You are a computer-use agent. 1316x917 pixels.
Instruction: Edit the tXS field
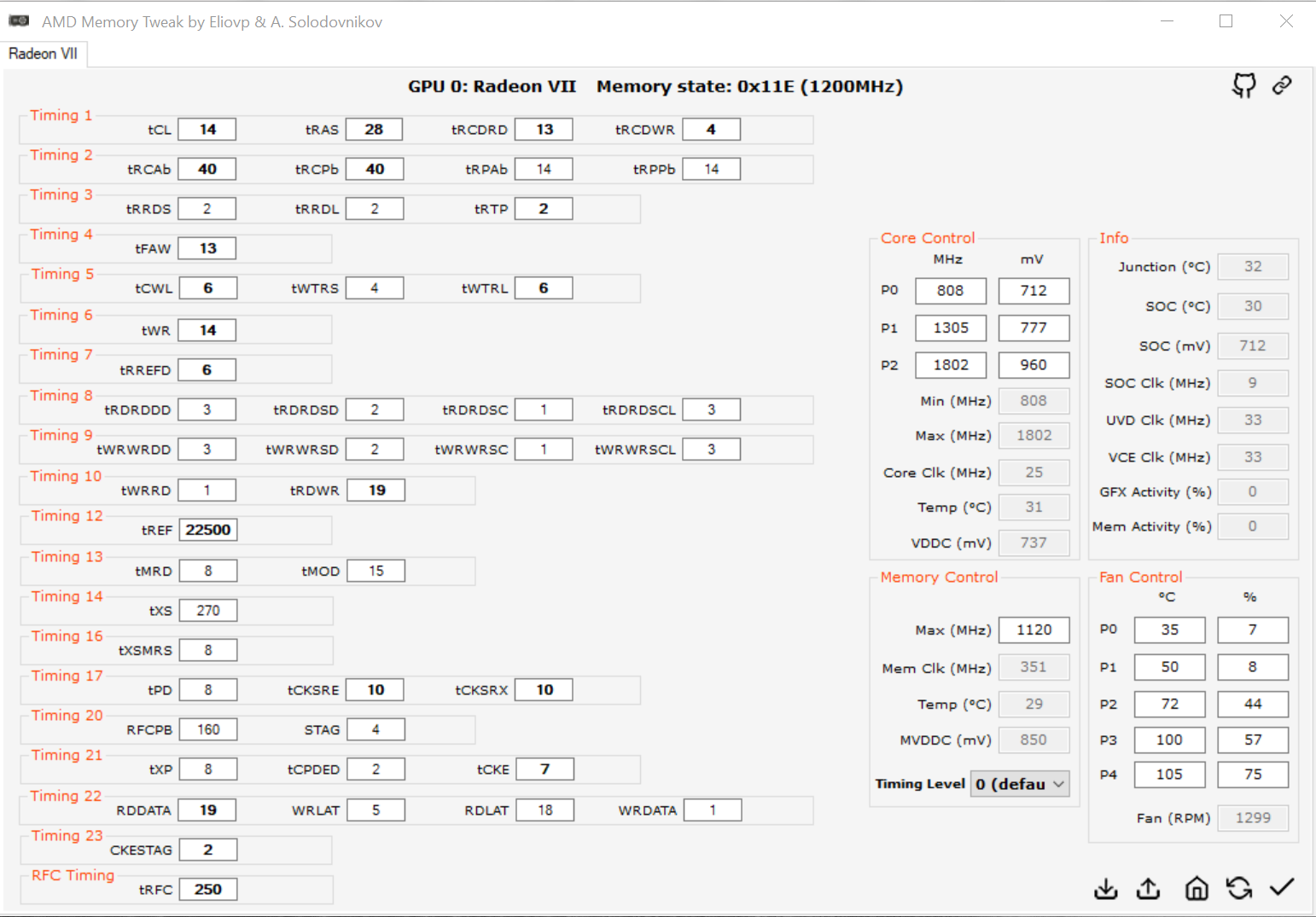[x=208, y=611]
